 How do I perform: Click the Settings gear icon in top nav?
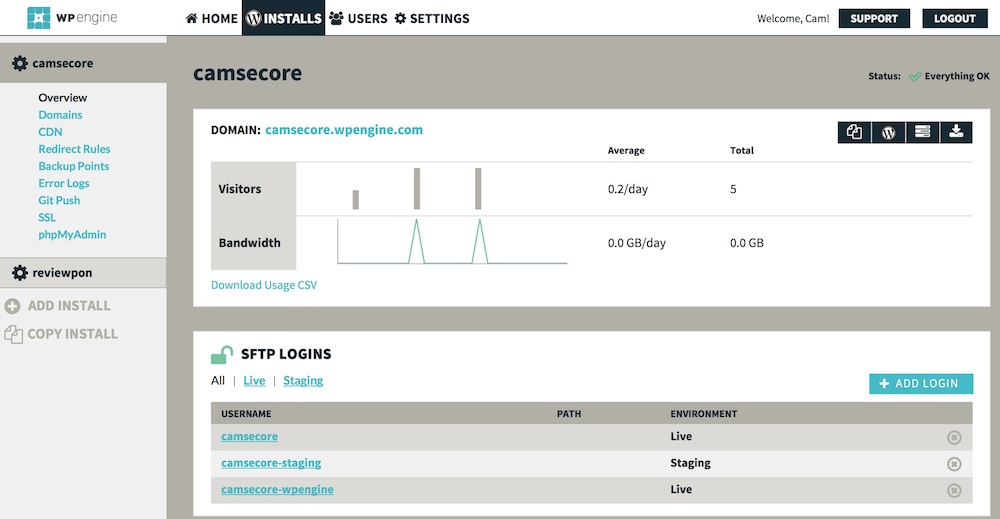tap(401, 18)
